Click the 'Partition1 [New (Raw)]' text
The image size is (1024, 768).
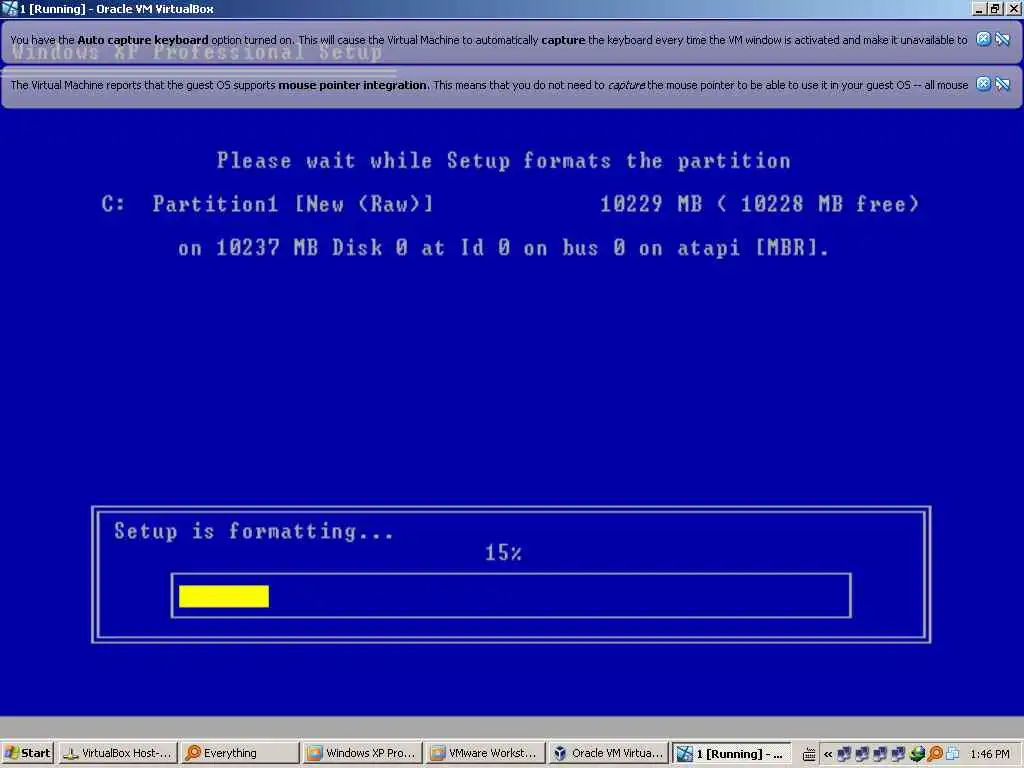[x=293, y=204]
